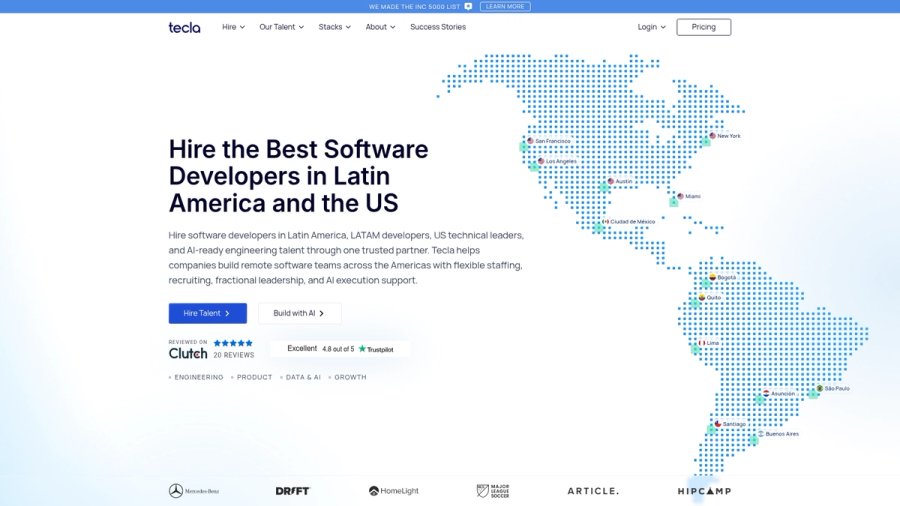
Task: Click the HomeLight logo
Action: point(394,491)
